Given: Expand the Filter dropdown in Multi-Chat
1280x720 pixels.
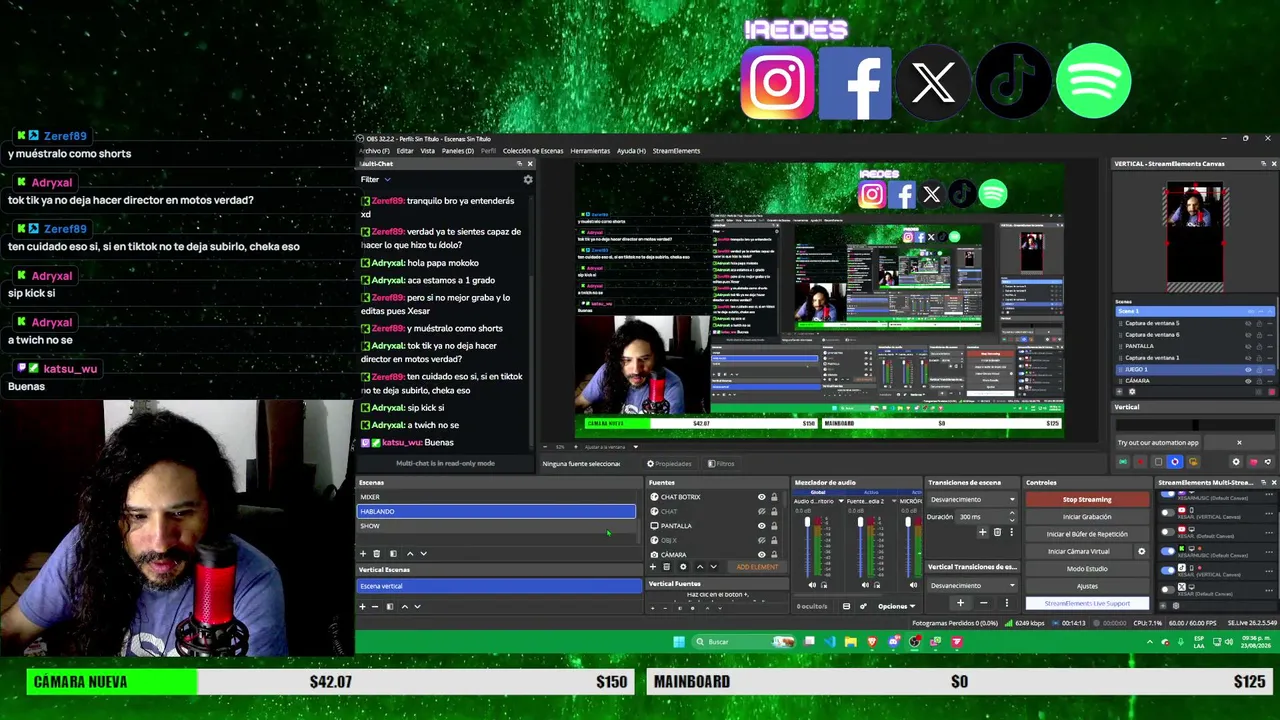Looking at the screenshot, I should tap(376, 180).
